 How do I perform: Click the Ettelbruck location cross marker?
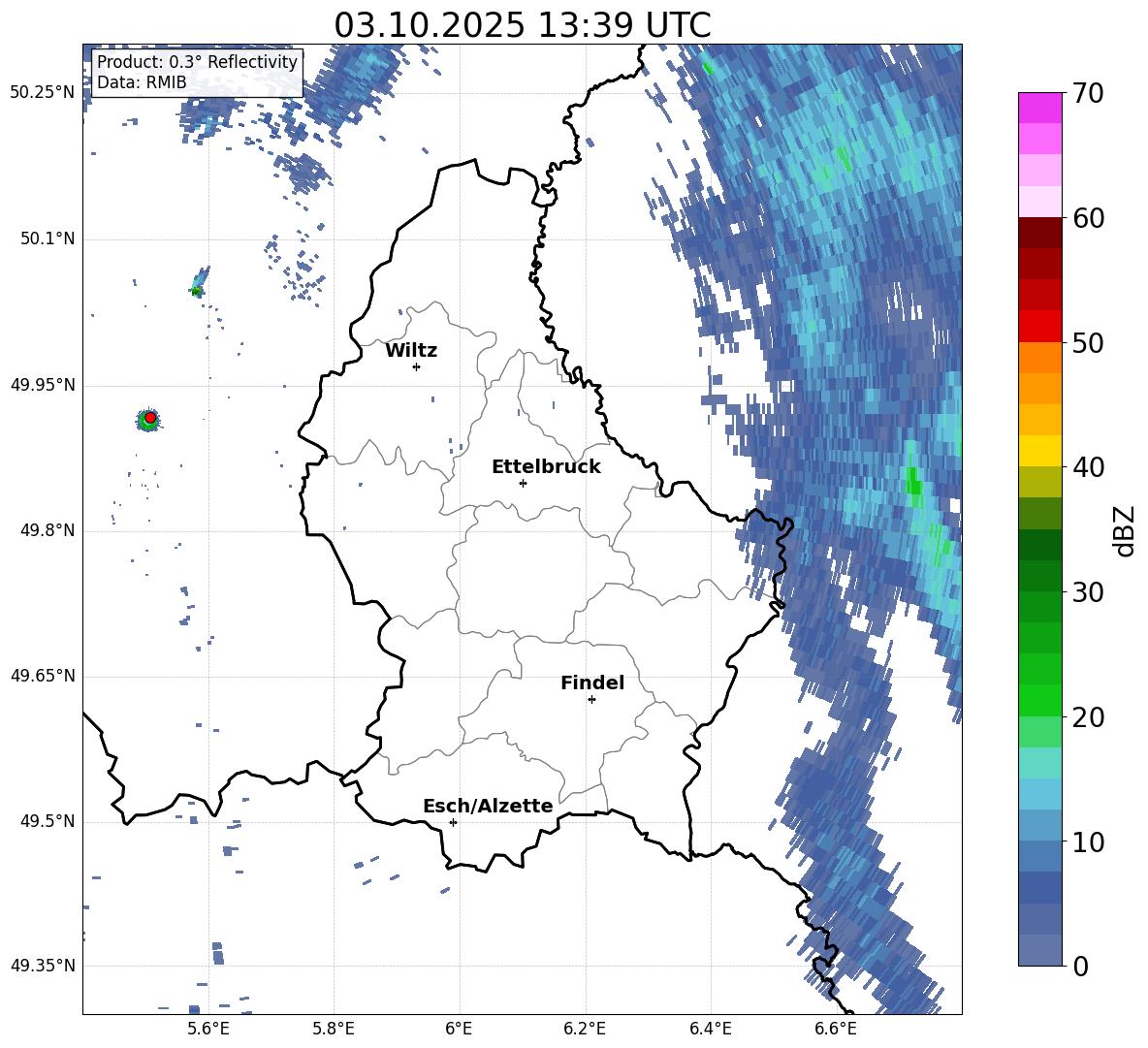coord(523,483)
